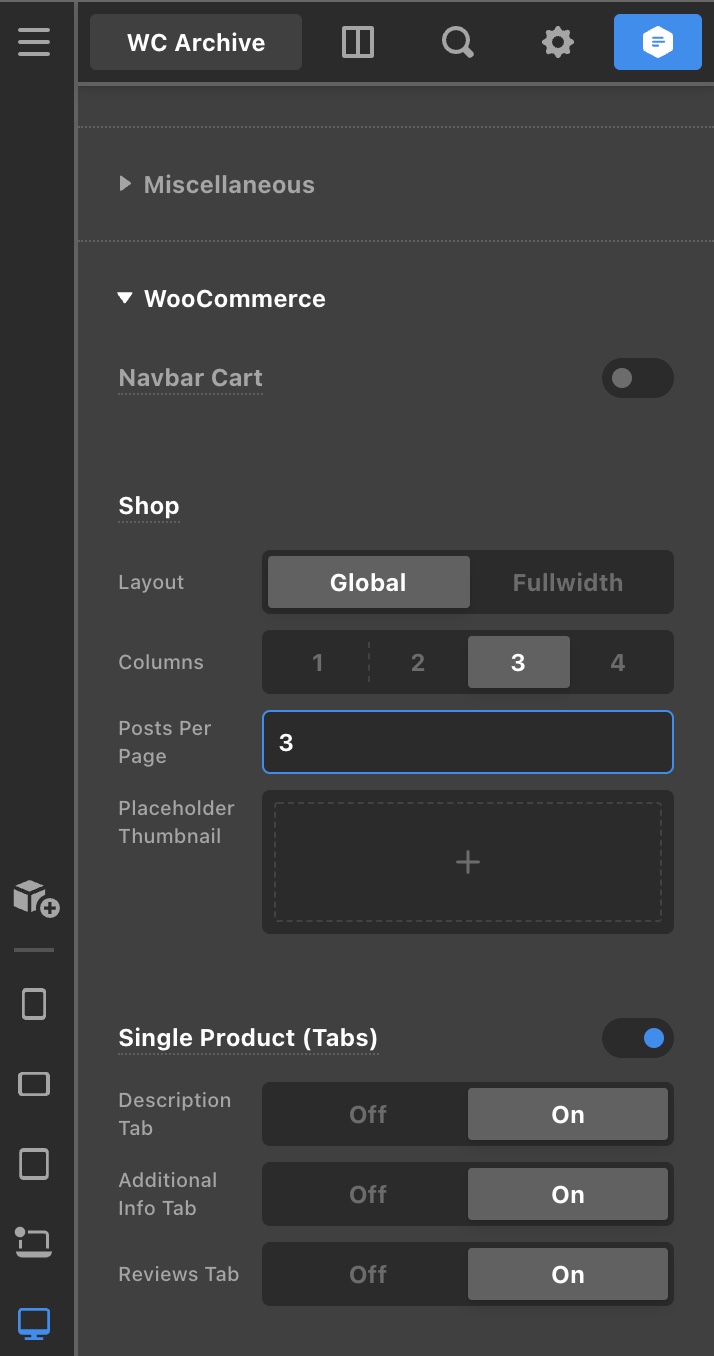Turn Reviews Tab Off
This screenshot has width=714, height=1356.
point(368,1274)
